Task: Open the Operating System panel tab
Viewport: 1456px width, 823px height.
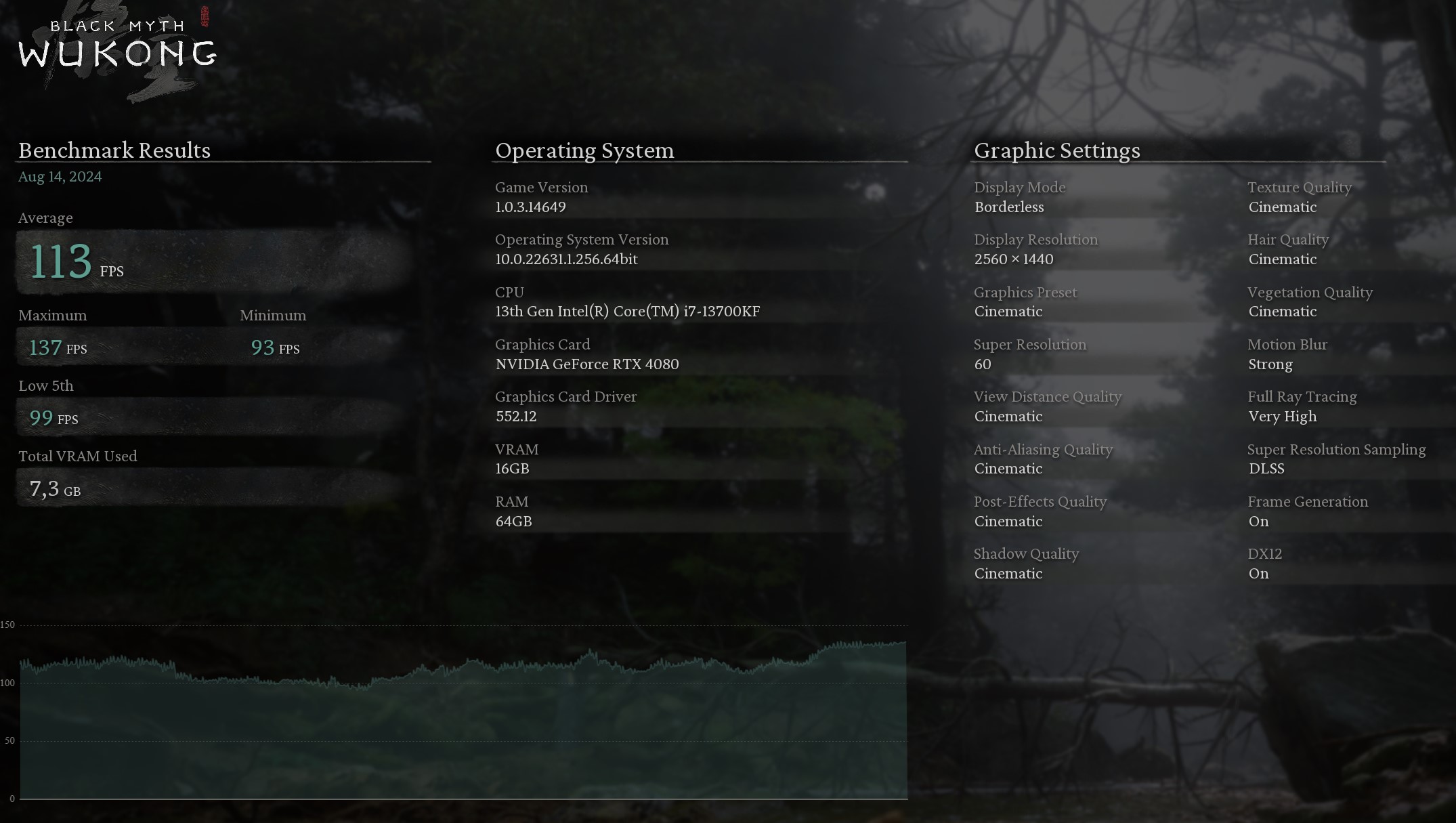Action: pyautogui.click(x=585, y=151)
